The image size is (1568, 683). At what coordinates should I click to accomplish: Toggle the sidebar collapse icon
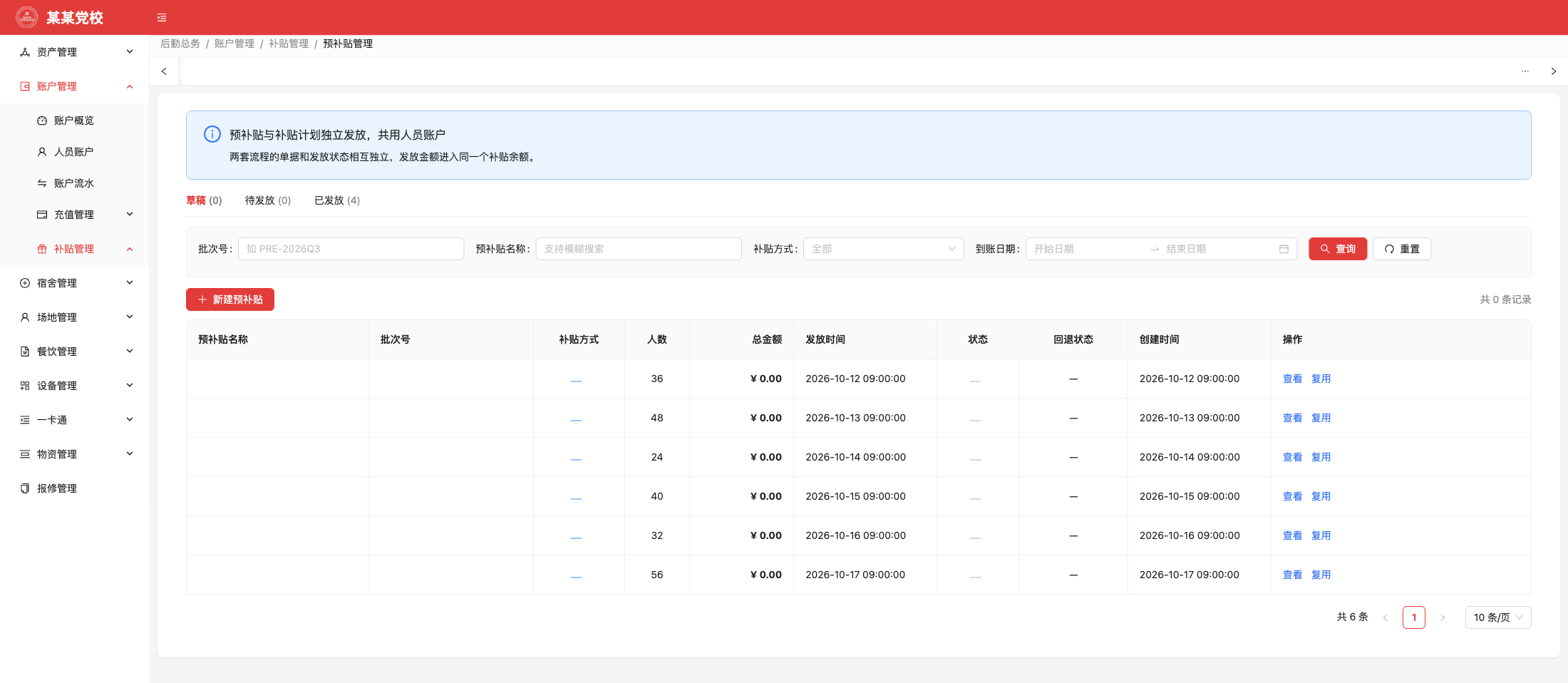(x=162, y=18)
